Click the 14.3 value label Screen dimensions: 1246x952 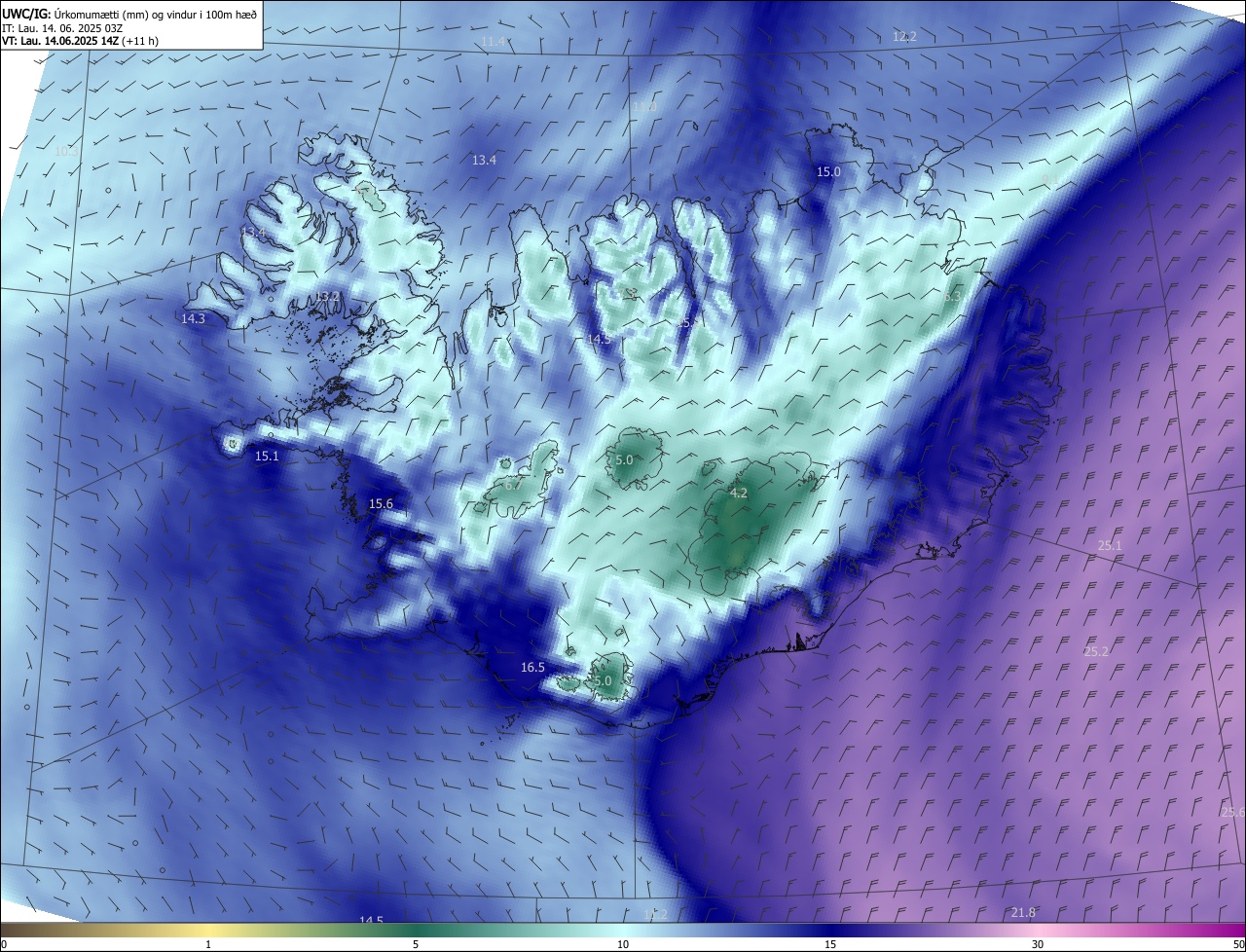point(193,318)
